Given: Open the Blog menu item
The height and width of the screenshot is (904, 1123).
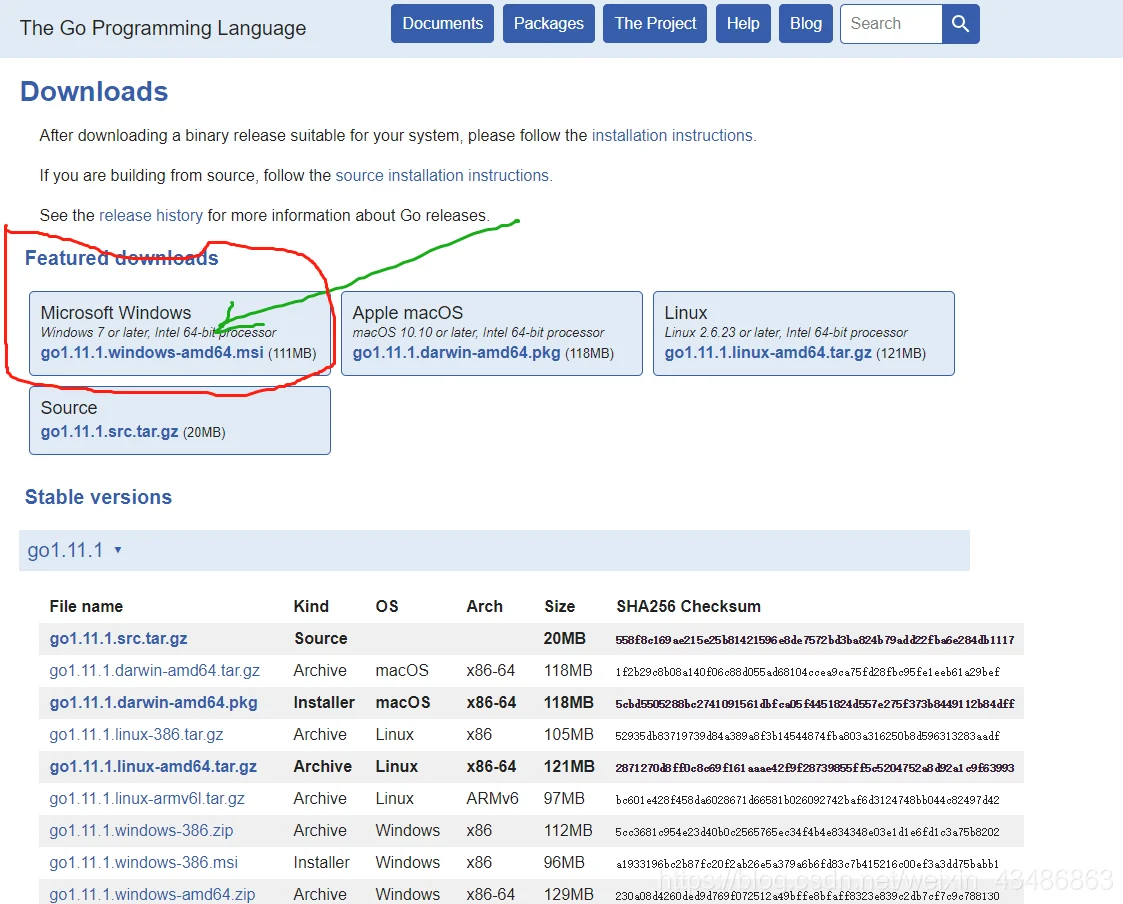Looking at the screenshot, I should coord(806,24).
